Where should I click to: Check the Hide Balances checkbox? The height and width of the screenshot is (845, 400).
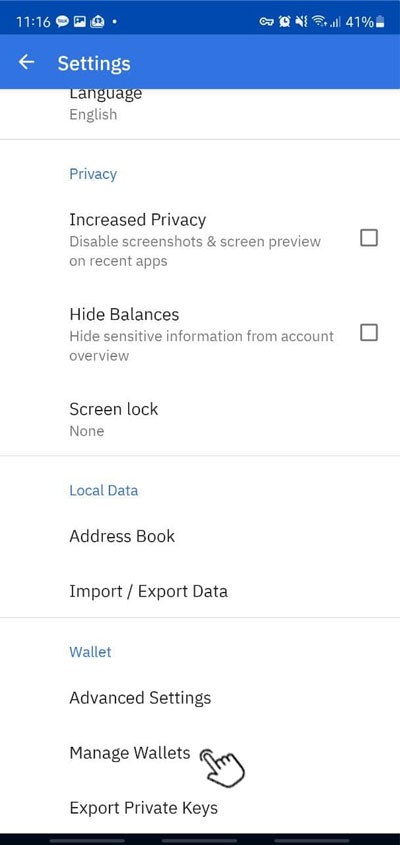(x=369, y=333)
